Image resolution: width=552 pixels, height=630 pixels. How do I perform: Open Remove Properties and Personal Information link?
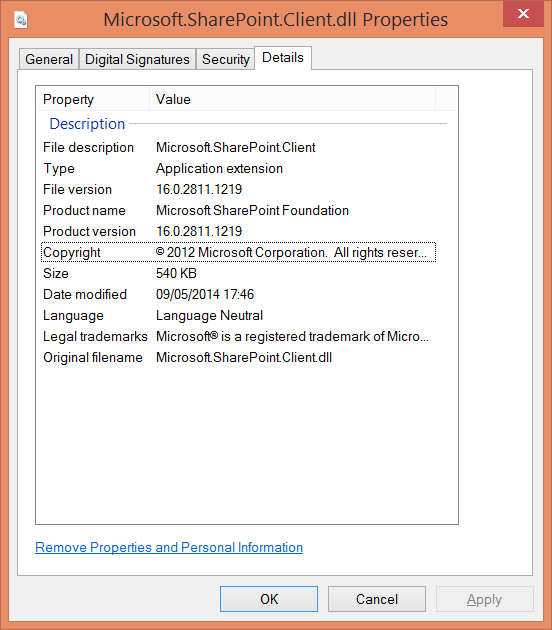(x=169, y=547)
